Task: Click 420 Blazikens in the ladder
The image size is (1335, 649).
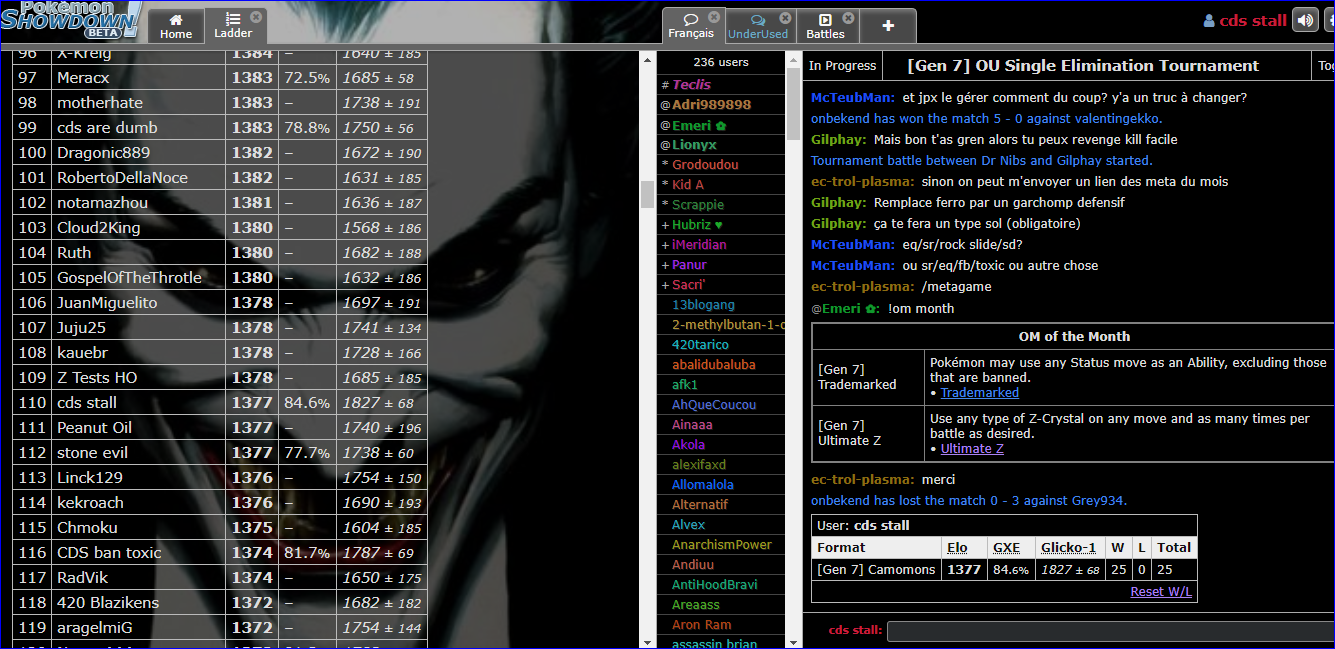Action: click(x=108, y=603)
